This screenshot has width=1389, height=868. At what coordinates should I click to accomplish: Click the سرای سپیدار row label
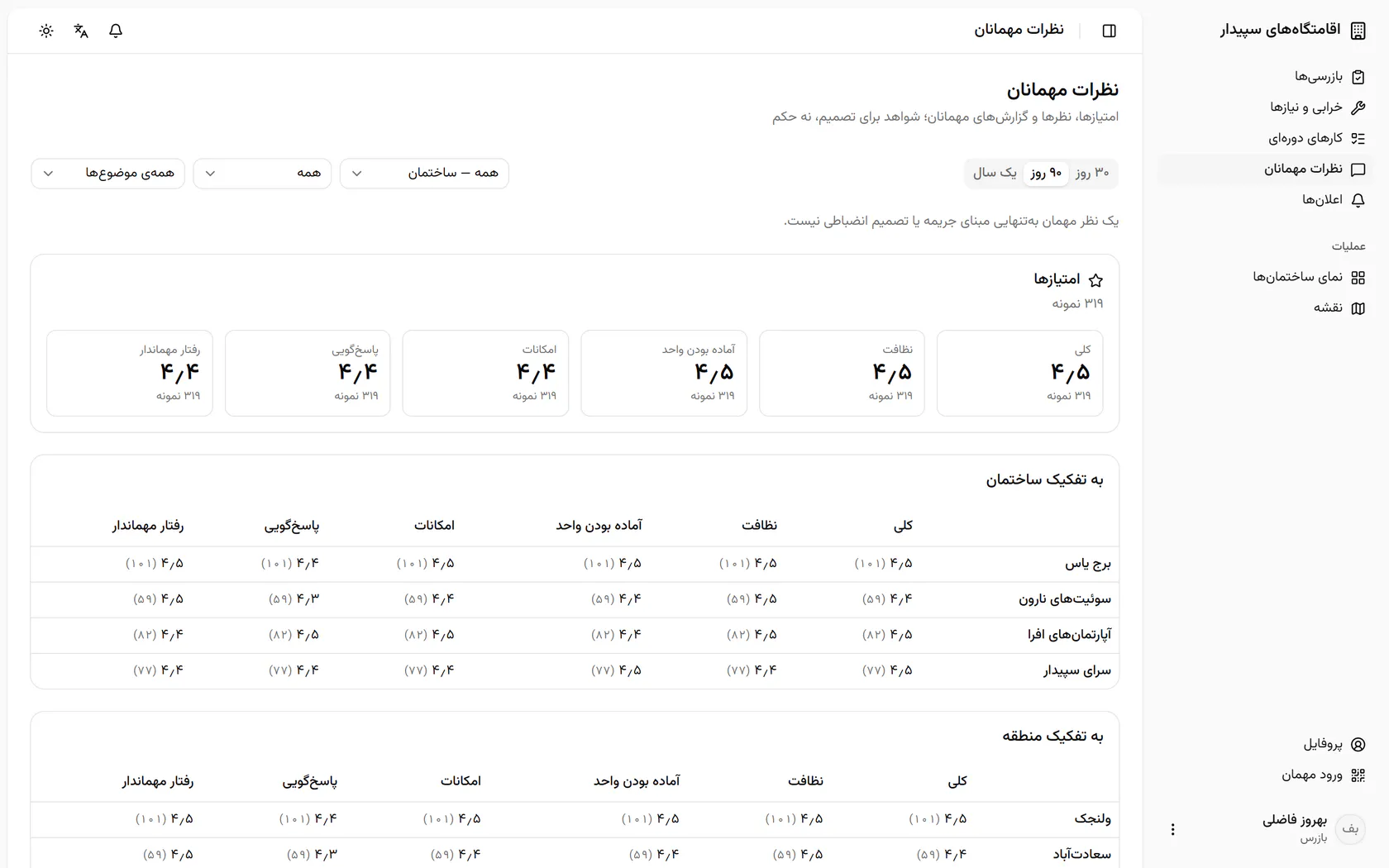click(1077, 670)
